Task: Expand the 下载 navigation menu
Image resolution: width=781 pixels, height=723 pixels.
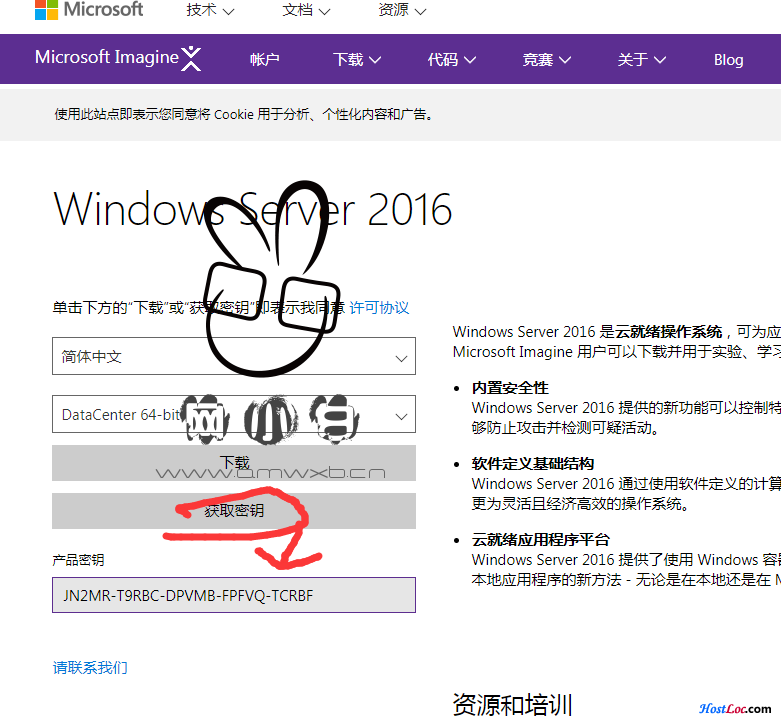Action: tap(357, 60)
